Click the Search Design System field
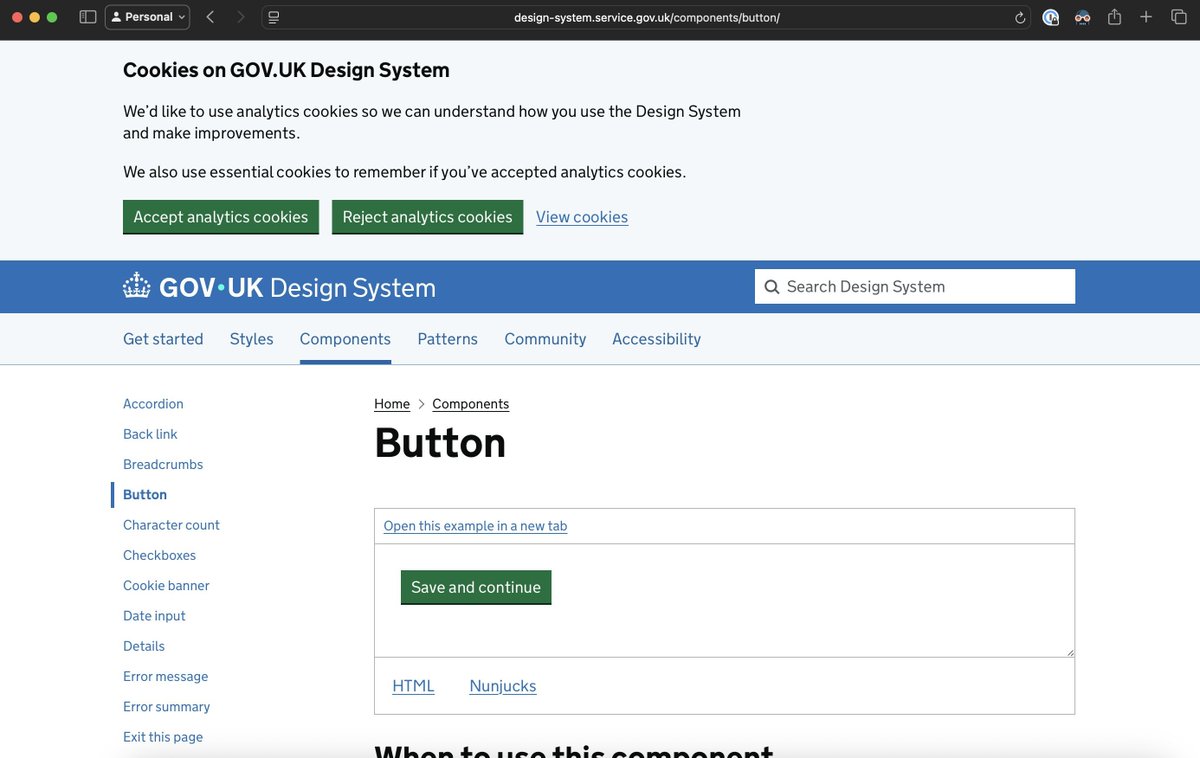Image resolution: width=1200 pixels, height=758 pixels. (915, 286)
